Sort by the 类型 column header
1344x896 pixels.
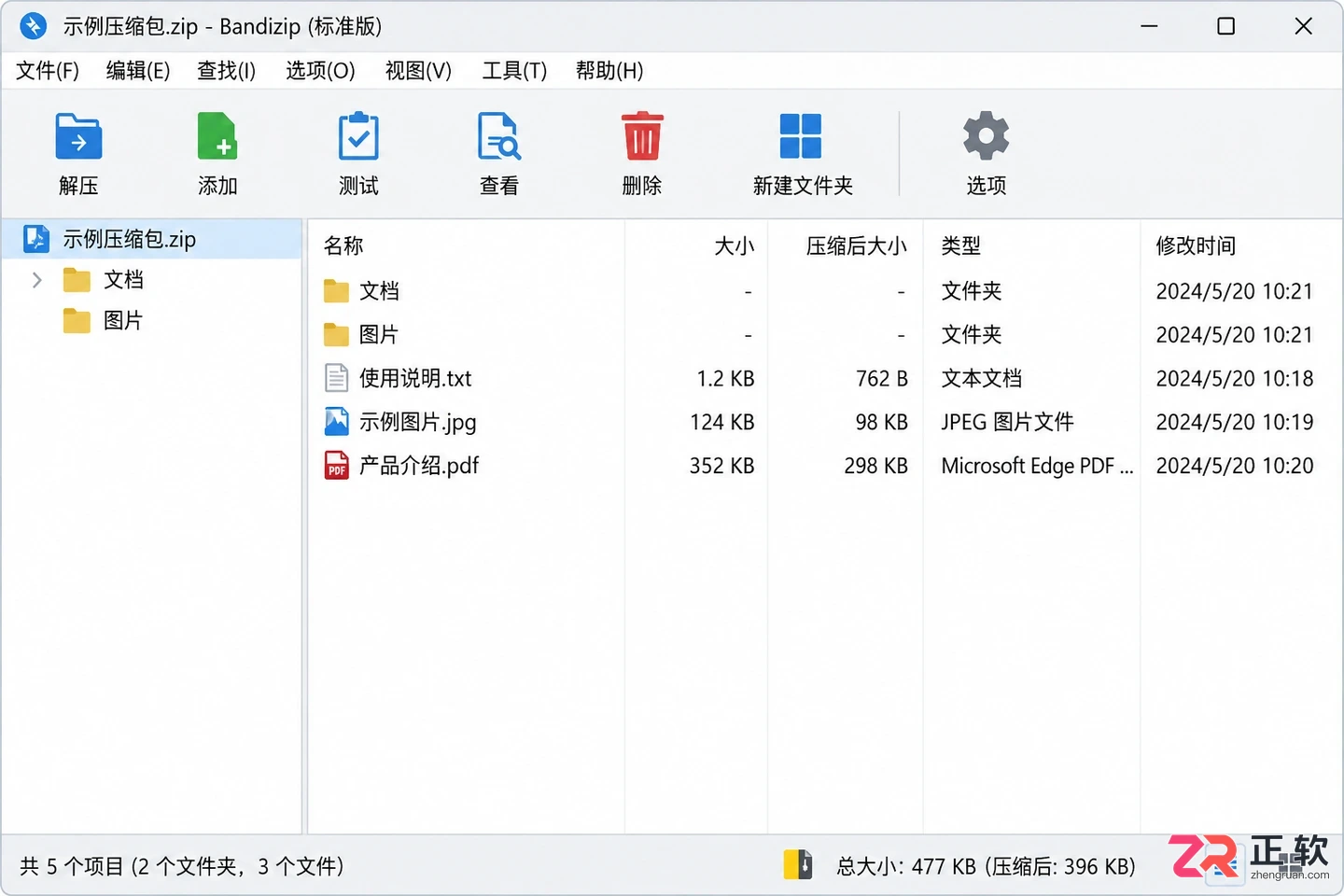[961, 245]
